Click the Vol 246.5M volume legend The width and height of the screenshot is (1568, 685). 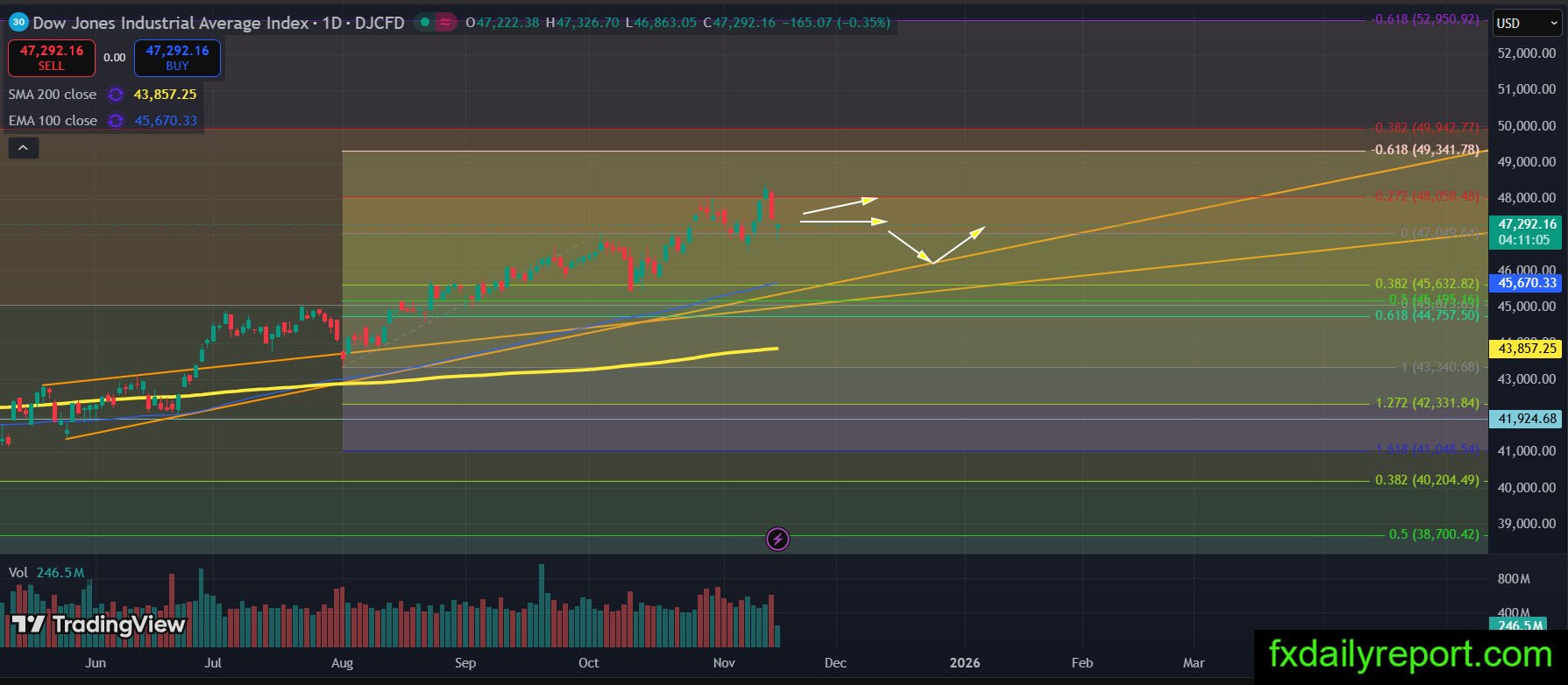click(x=46, y=573)
